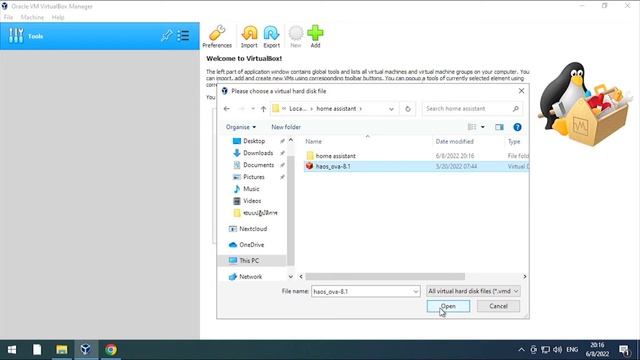Select This PC in navigation pane
This screenshot has width=640, height=360.
pyautogui.click(x=249, y=260)
